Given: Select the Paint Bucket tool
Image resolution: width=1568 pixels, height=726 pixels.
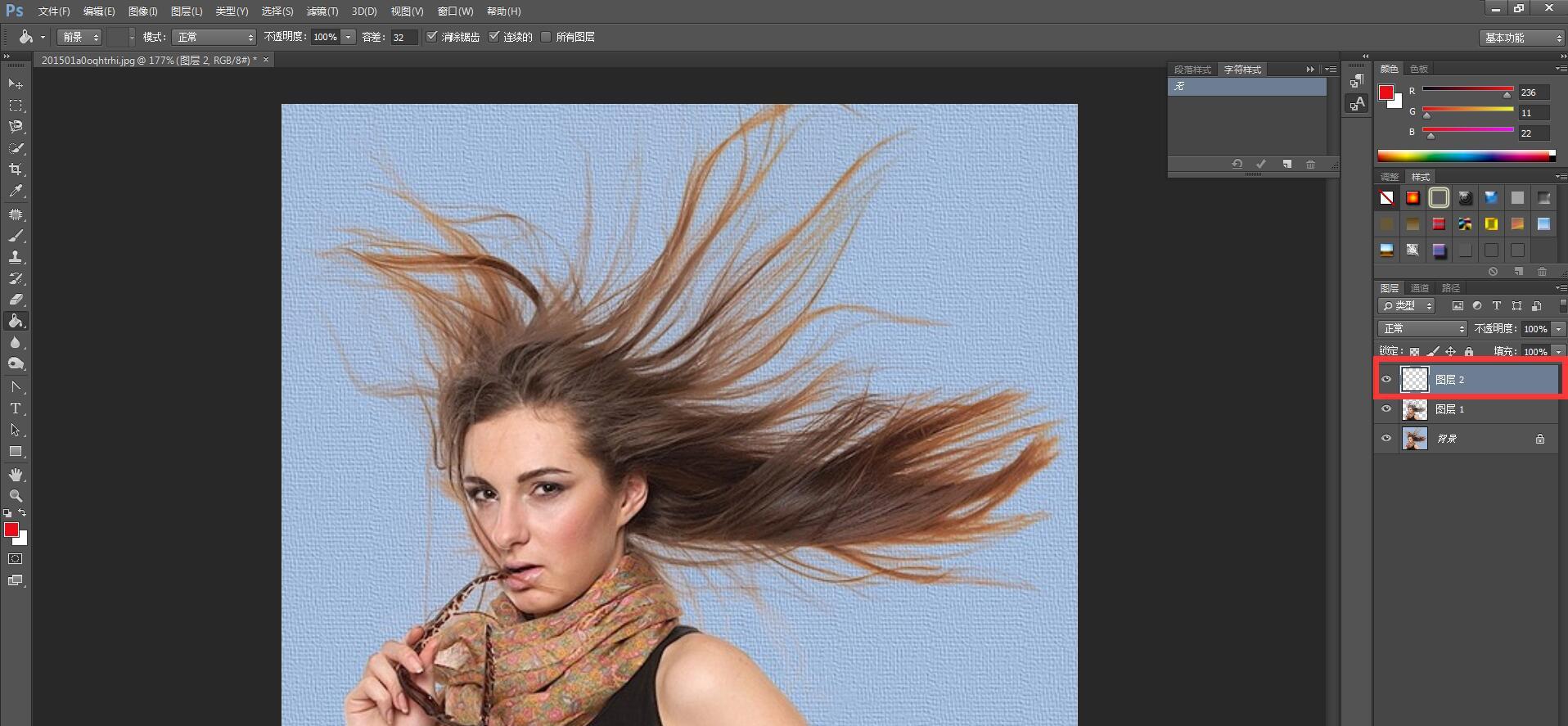Looking at the screenshot, I should tap(16, 321).
